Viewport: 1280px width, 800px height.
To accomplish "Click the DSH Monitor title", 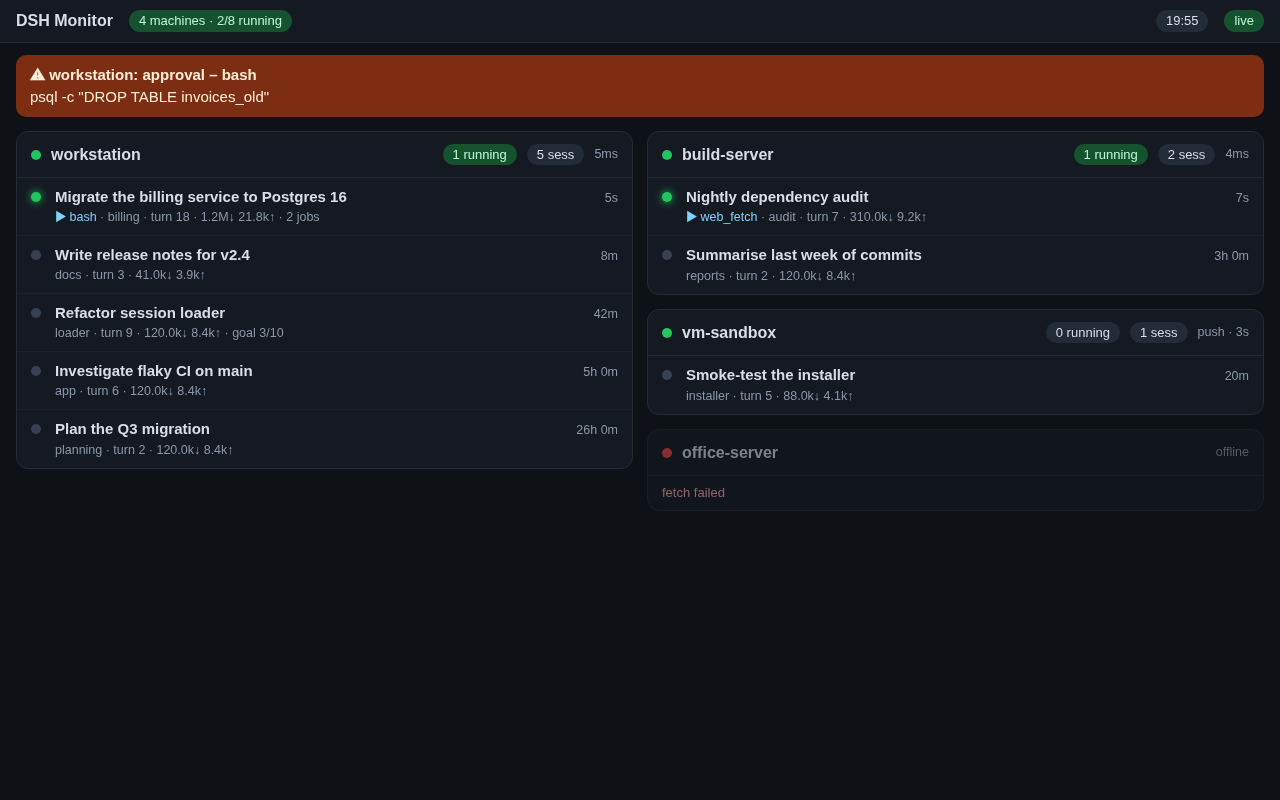I will [x=64, y=21].
